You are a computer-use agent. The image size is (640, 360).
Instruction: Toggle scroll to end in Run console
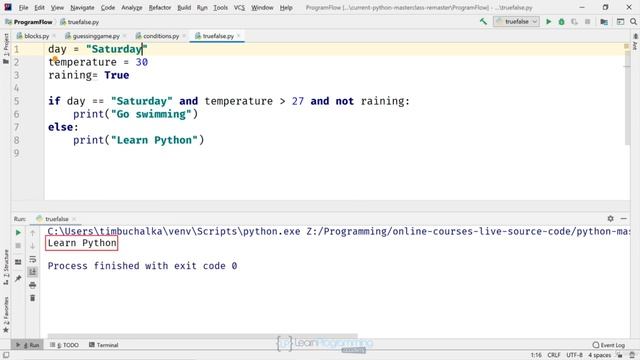[33, 272]
